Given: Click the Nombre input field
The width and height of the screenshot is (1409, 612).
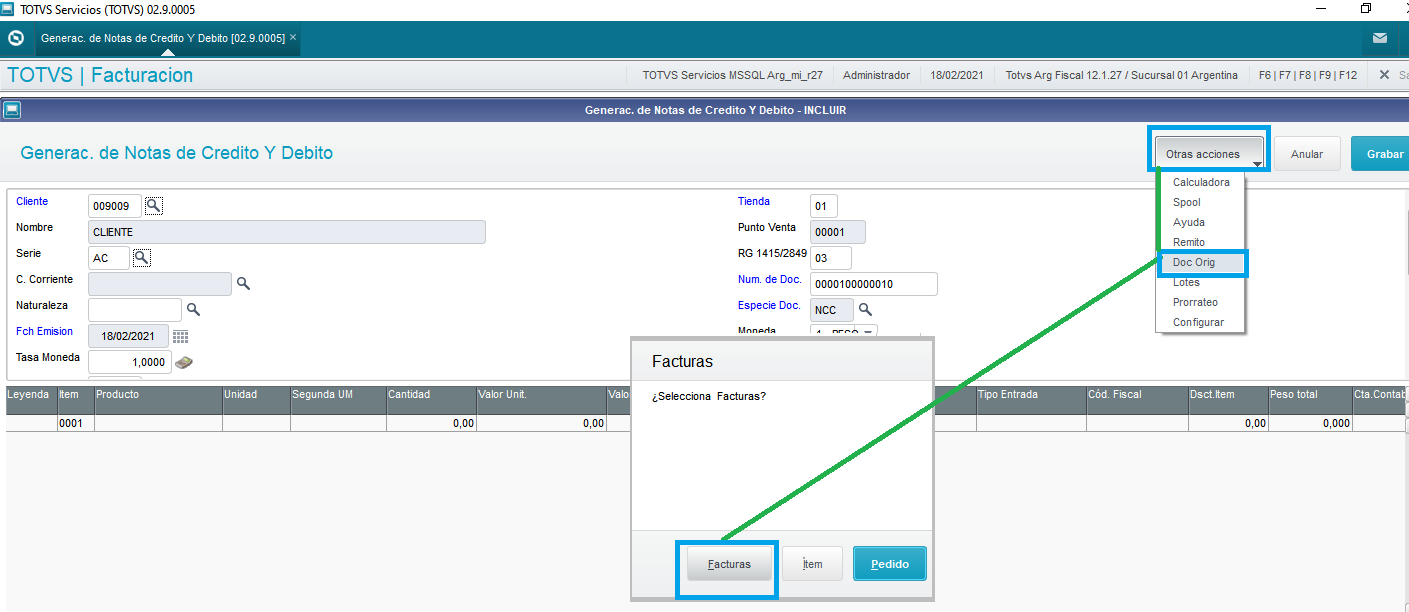Looking at the screenshot, I should (287, 232).
